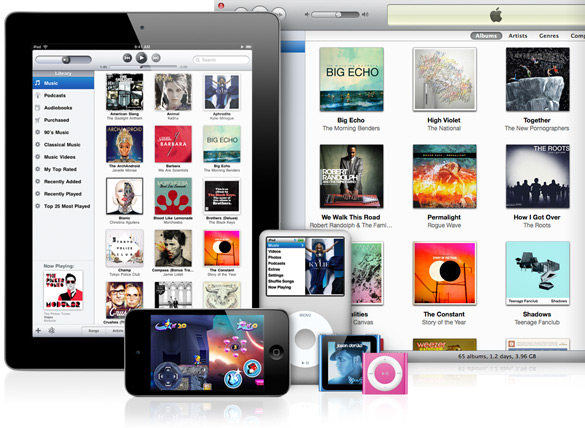Open the Animal album by Ke$ha on the iPad

pos(173,92)
